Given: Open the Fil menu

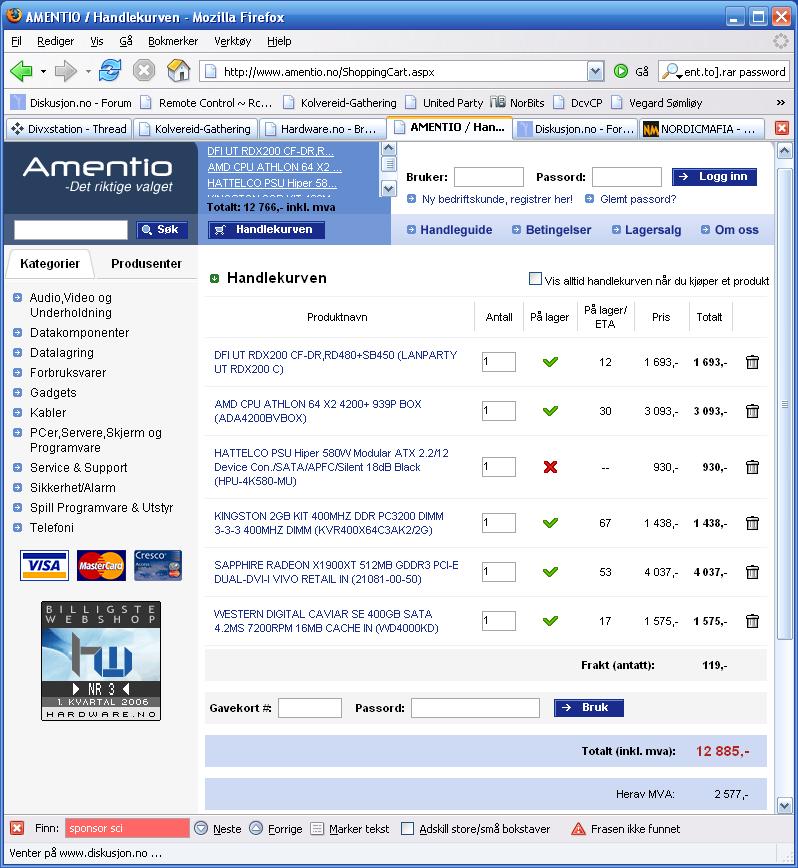Looking at the screenshot, I should pyautogui.click(x=16, y=41).
